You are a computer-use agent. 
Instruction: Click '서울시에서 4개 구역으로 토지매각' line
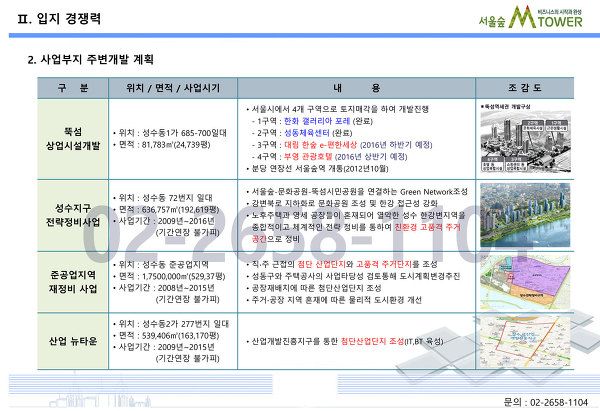(x=338, y=109)
